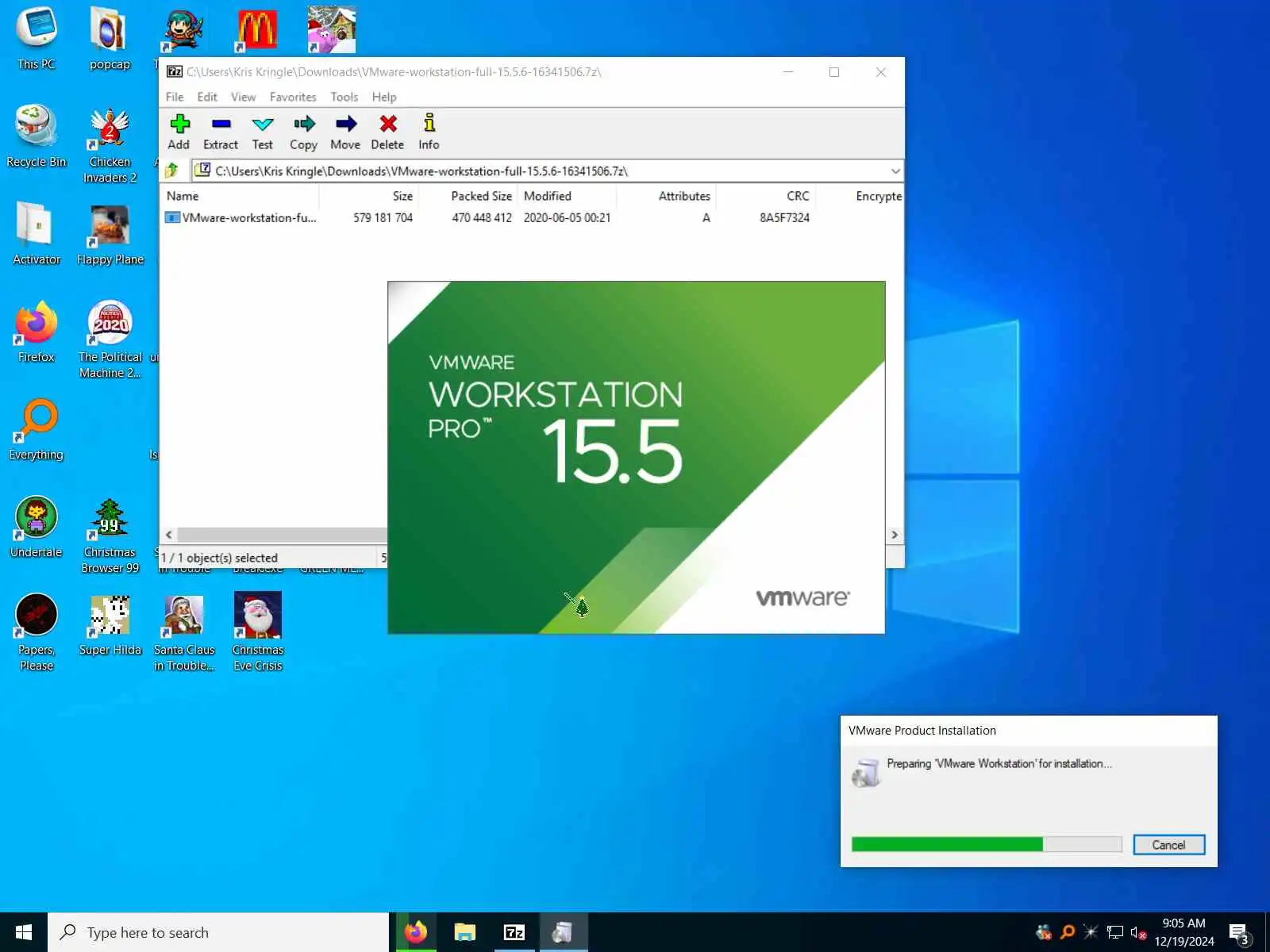Select the Recycle Bin icon
The image size is (1270, 952).
(x=37, y=136)
